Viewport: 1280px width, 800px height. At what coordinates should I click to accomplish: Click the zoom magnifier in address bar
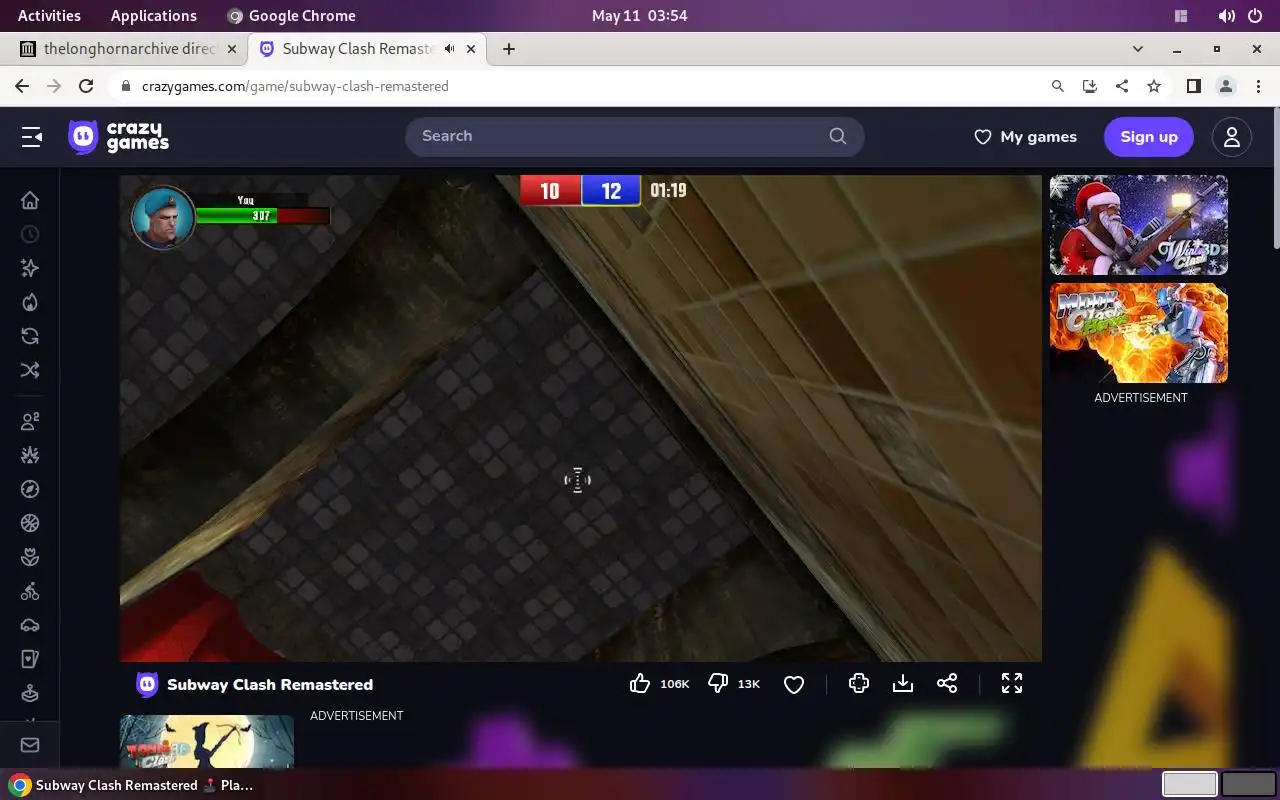pyautogui.click(x=1058, y=86)
